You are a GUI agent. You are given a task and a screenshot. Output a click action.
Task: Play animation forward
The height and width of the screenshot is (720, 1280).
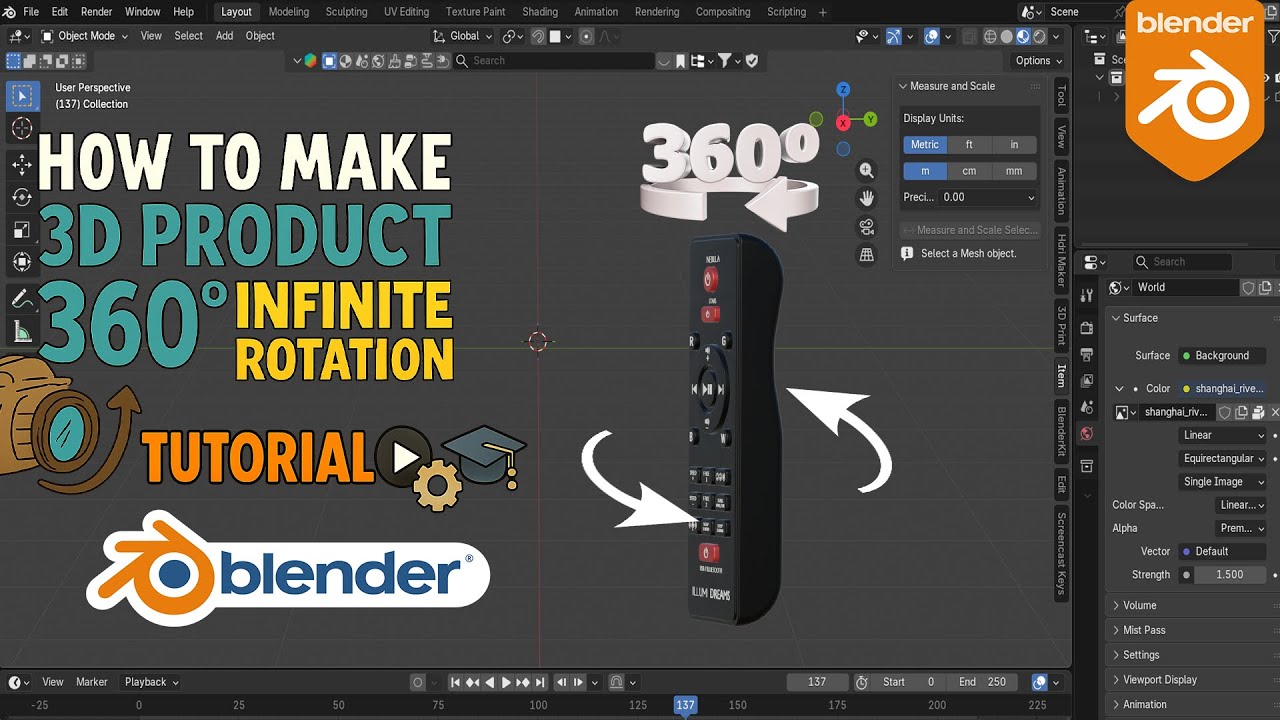pos(506,682)
